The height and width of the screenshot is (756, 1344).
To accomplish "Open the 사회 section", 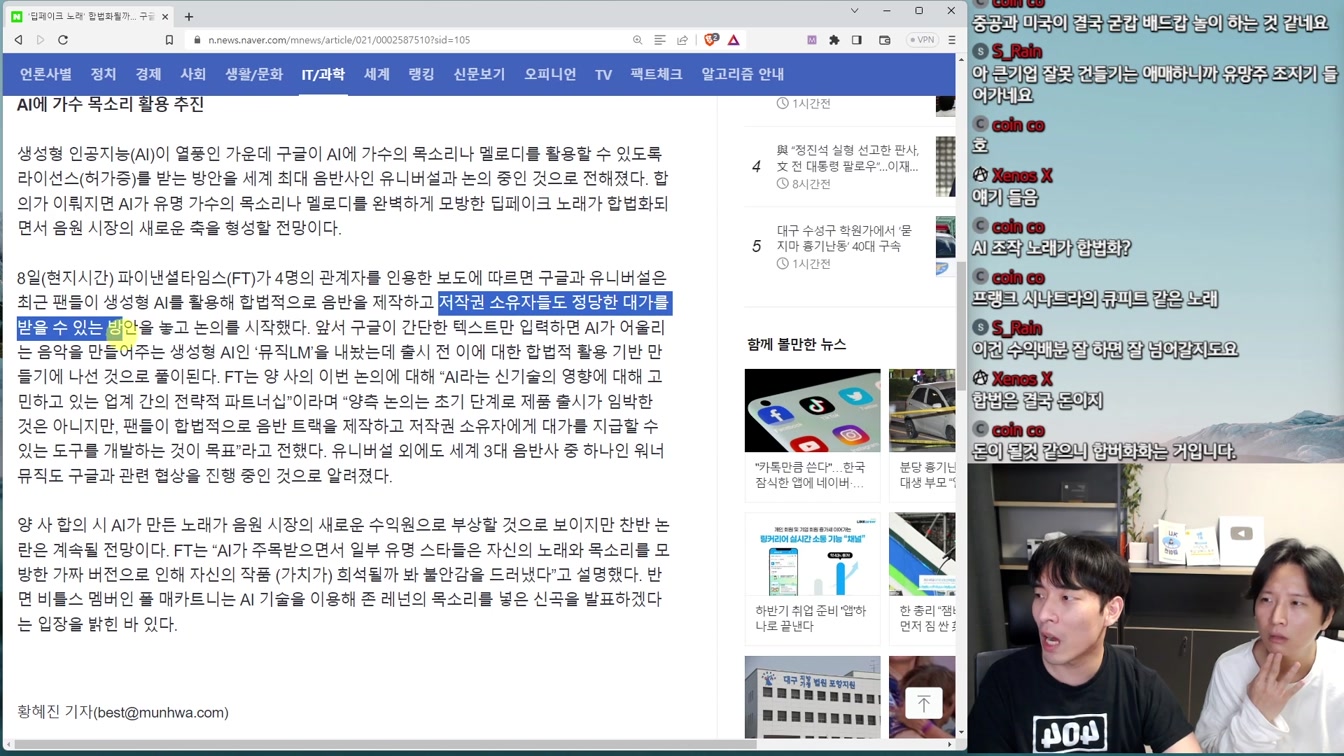I will 193,74.
